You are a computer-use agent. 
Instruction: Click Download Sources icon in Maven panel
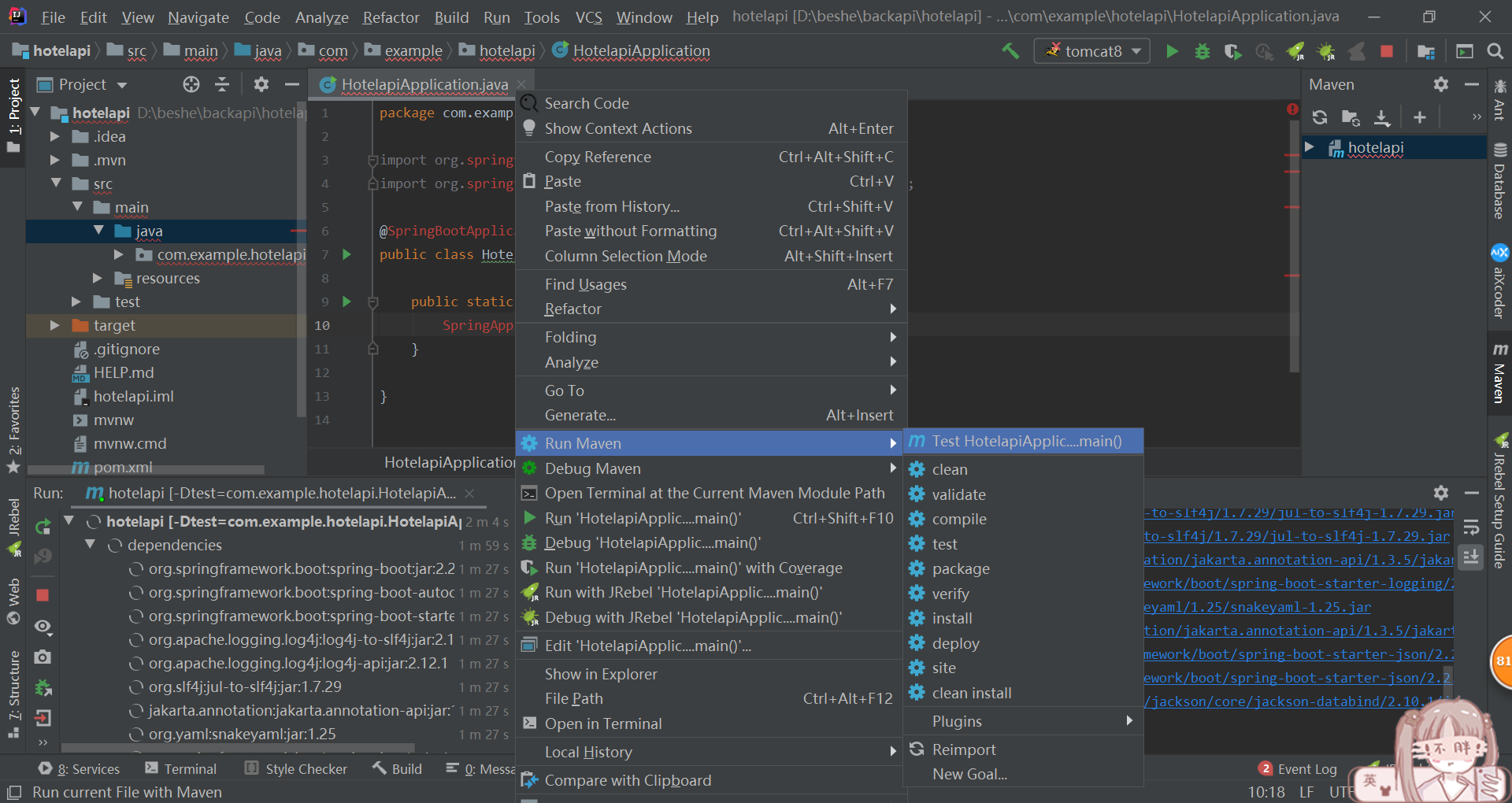[x=1382, y=117]
